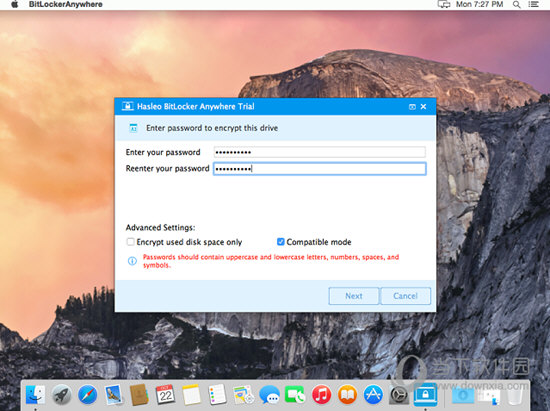This screenshot has height=411, width=550.
Task: Focus the Reenter your password field
Action: click(x=320, y=169)
